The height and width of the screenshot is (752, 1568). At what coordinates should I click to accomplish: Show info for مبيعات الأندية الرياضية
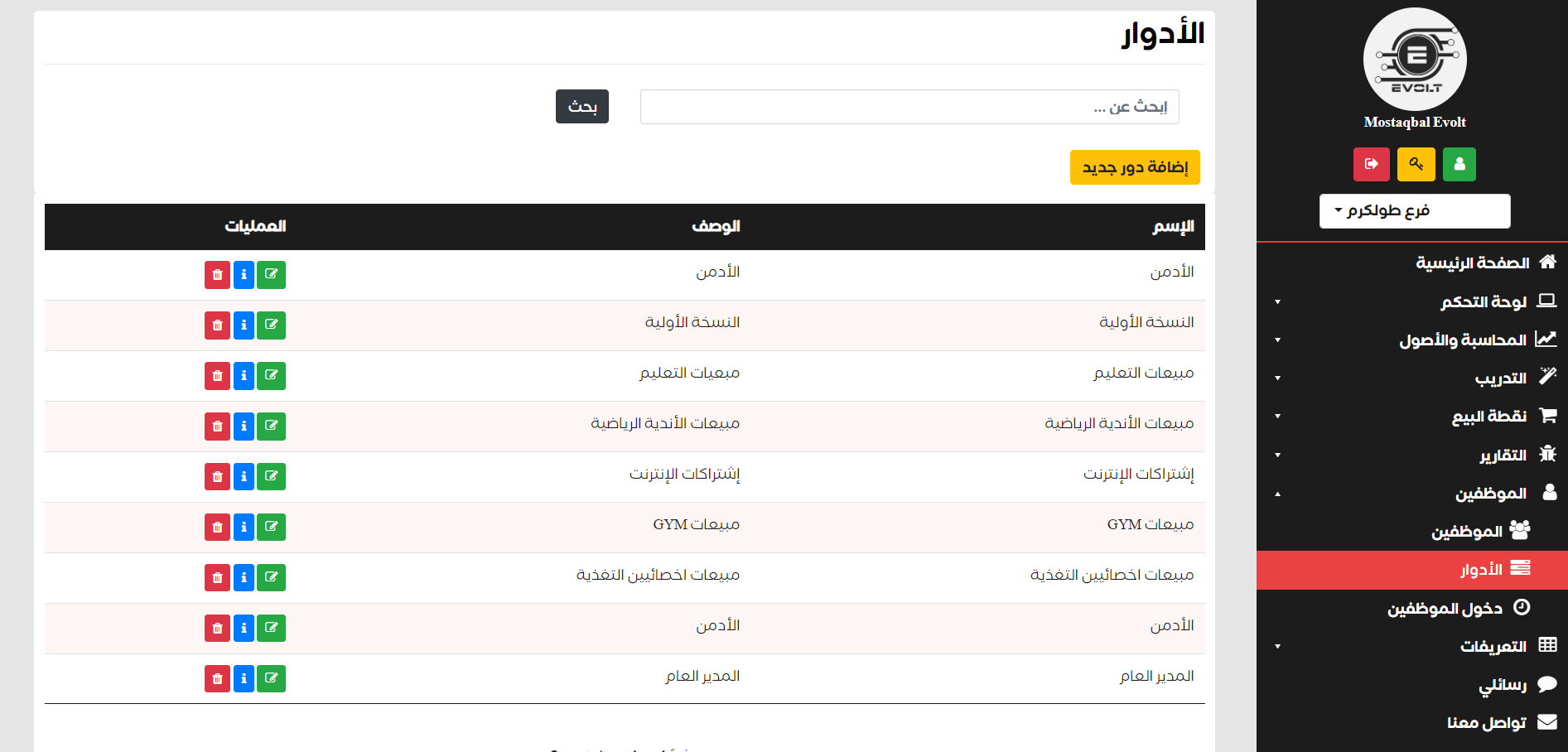tap(244, 427)
